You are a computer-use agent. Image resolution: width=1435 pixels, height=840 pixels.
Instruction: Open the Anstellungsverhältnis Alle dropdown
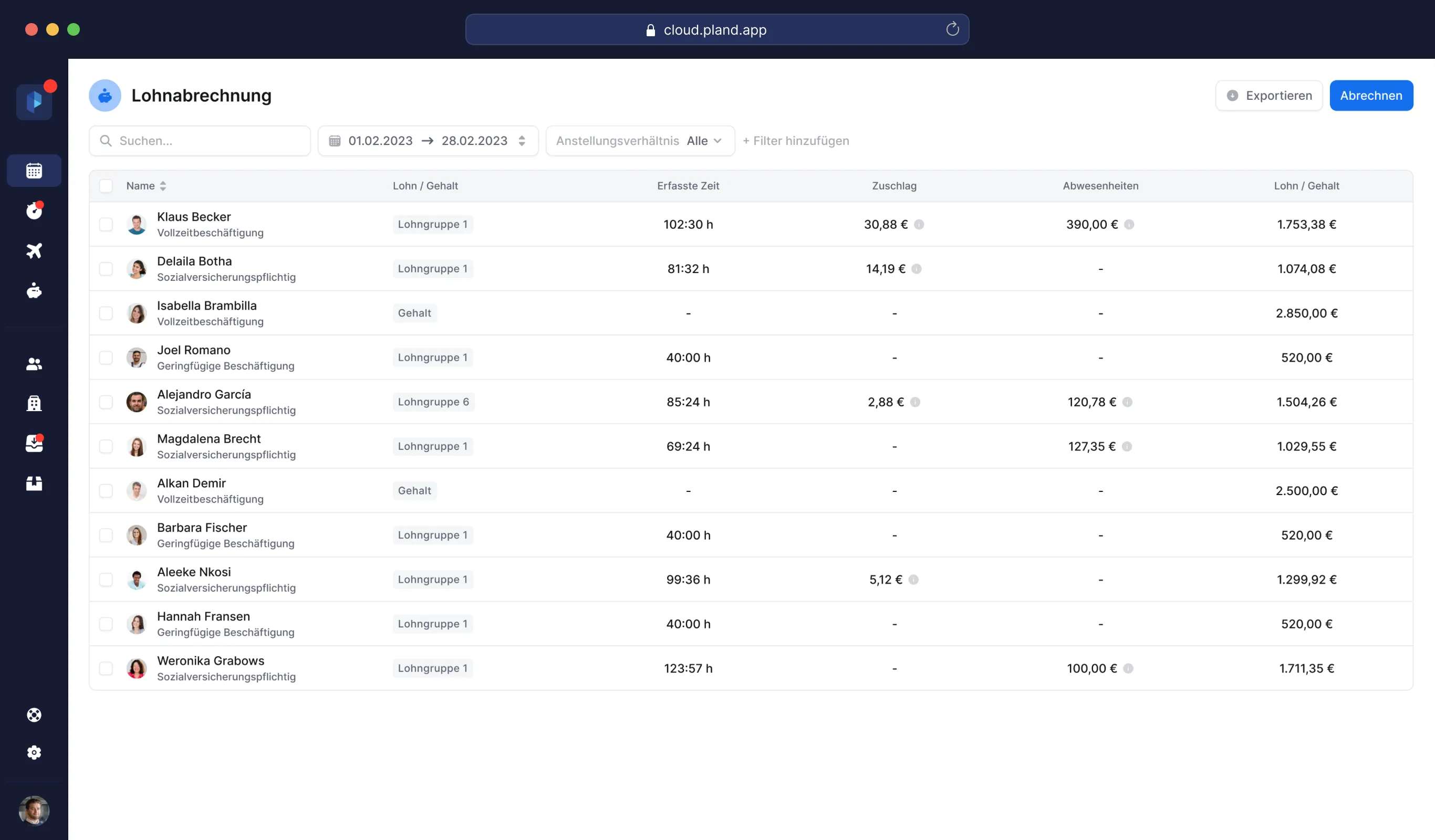(x=640, y=141)
